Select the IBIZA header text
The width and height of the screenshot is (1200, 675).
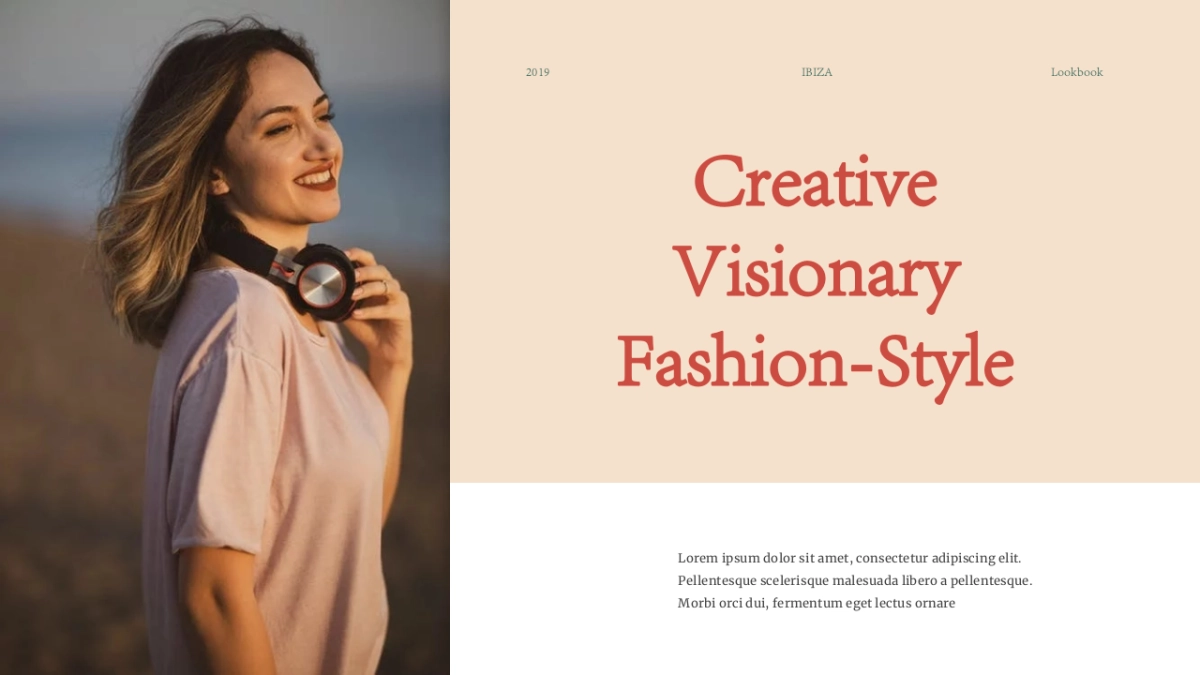(x=817, y=72)
